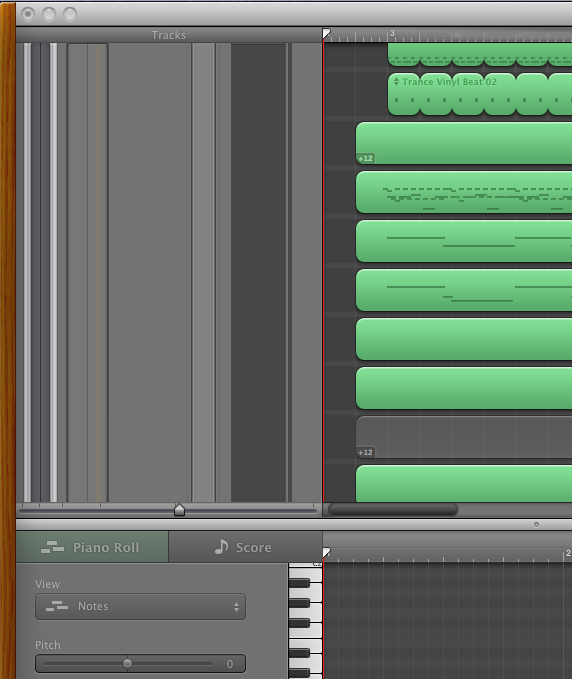The image size is (572, 679).
Task: Switch to the Piano Roll tab
Action: click(x=92, y=547)
